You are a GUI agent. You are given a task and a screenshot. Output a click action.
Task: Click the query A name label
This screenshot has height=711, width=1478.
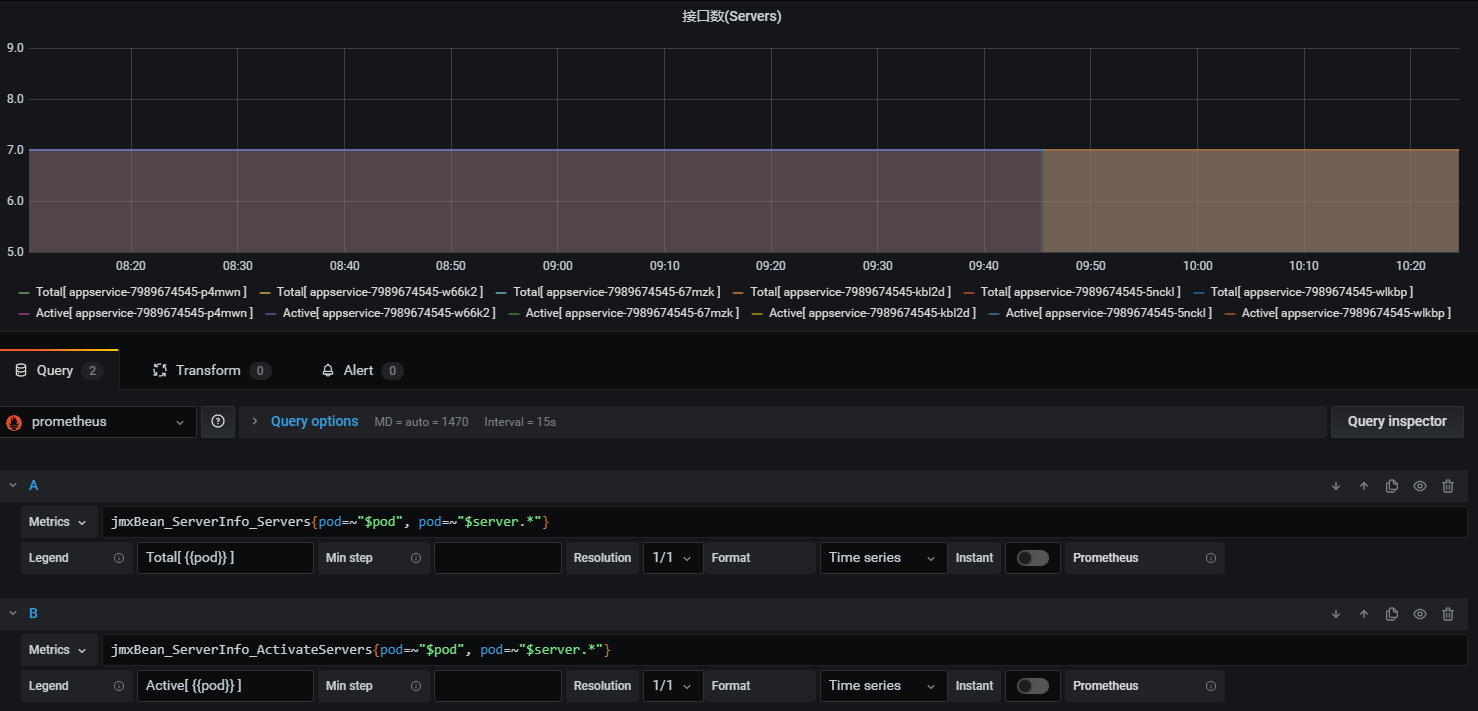[33, 485]
